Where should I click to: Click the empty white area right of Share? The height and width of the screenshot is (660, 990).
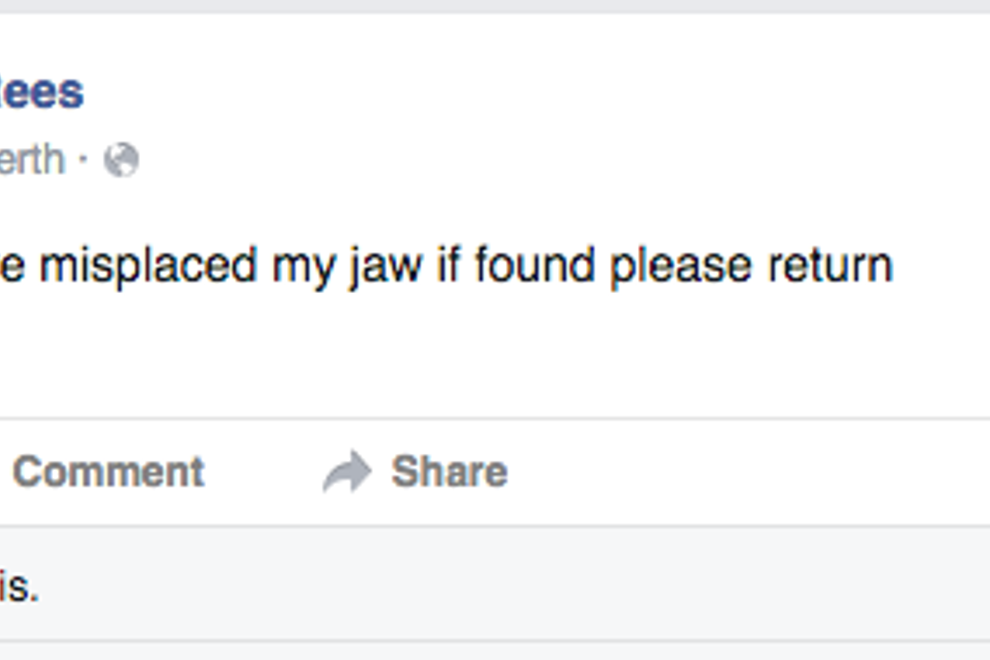coord(750,472)
